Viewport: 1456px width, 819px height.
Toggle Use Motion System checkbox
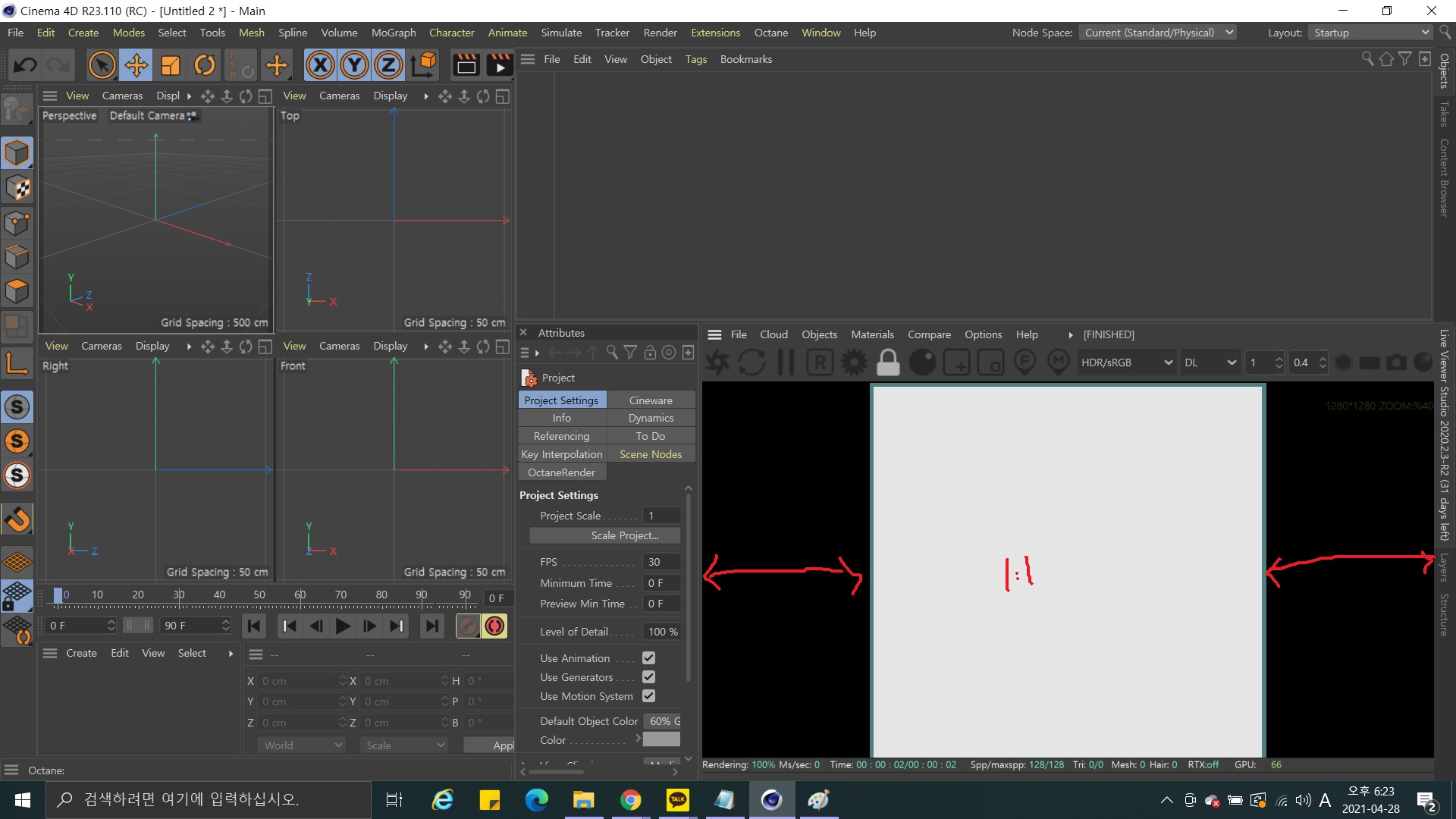pyautogui.click(x=648, y=696)
